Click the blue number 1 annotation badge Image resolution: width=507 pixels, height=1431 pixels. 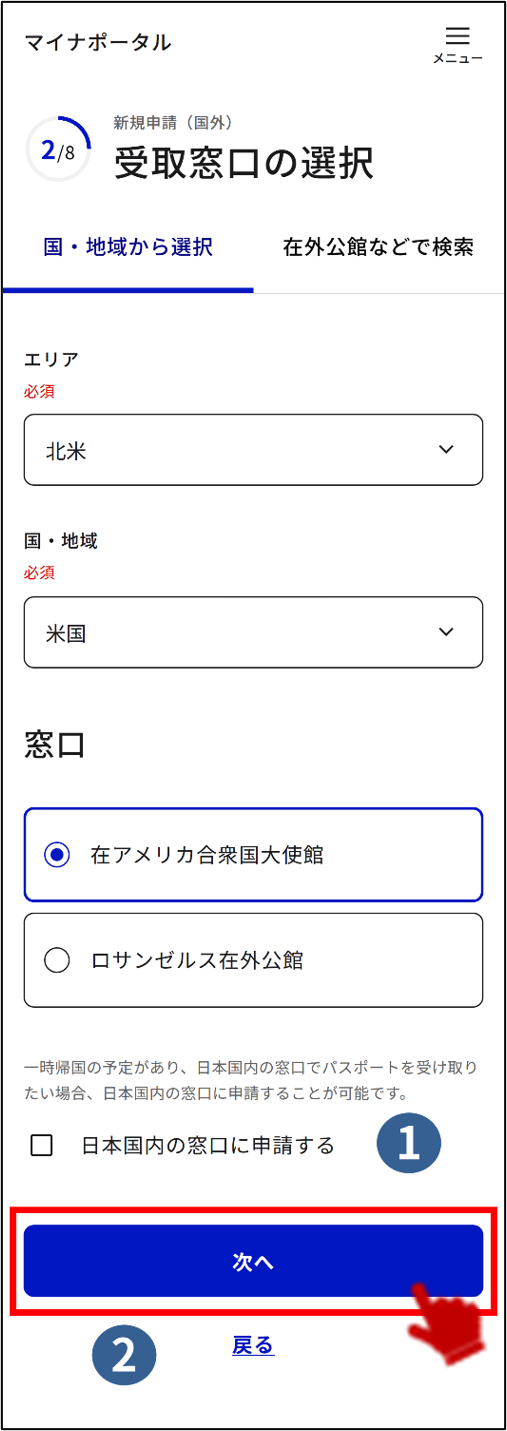pos(409,1144)
